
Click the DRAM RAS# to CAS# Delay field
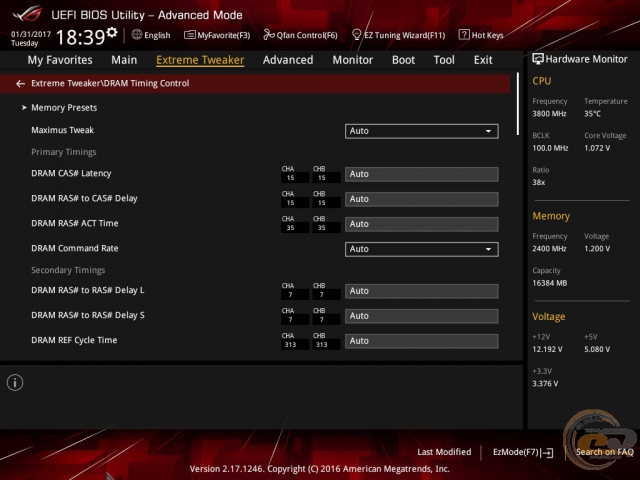[x=422, y=199]
